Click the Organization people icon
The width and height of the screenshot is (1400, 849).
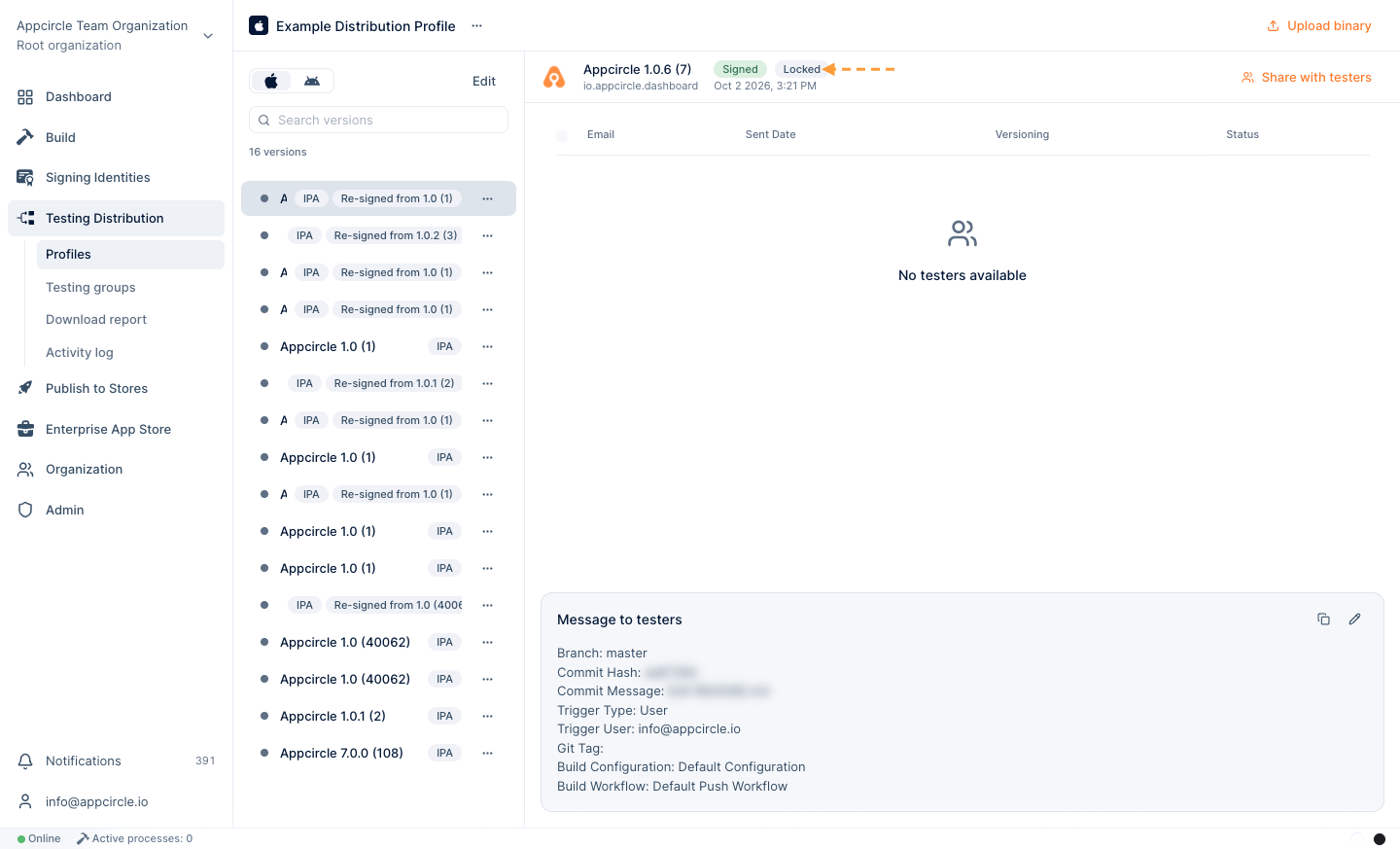(x=25, y=470)
